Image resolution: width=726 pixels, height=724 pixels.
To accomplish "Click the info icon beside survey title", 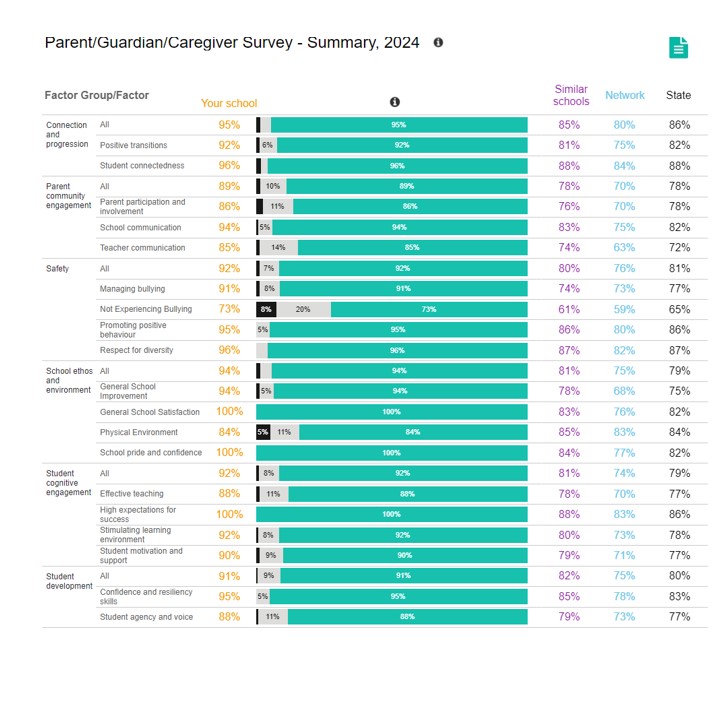I will click(438, 43).
